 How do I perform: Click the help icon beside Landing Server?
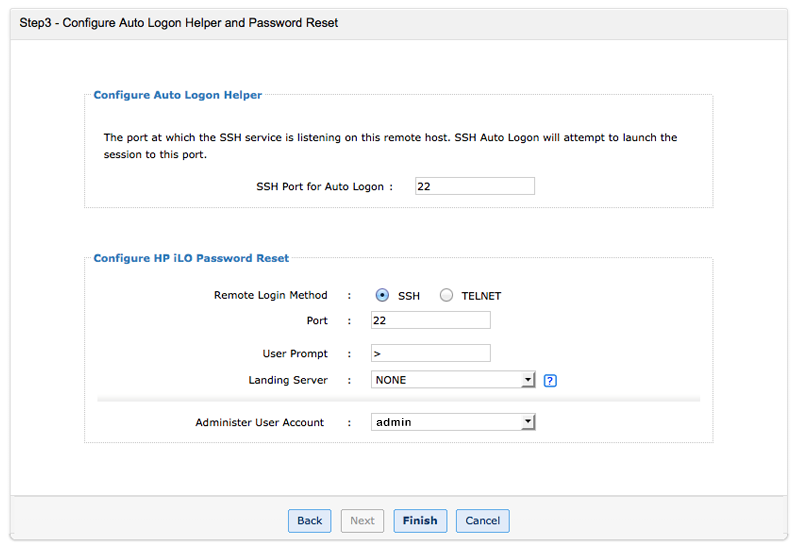(549, 381)
